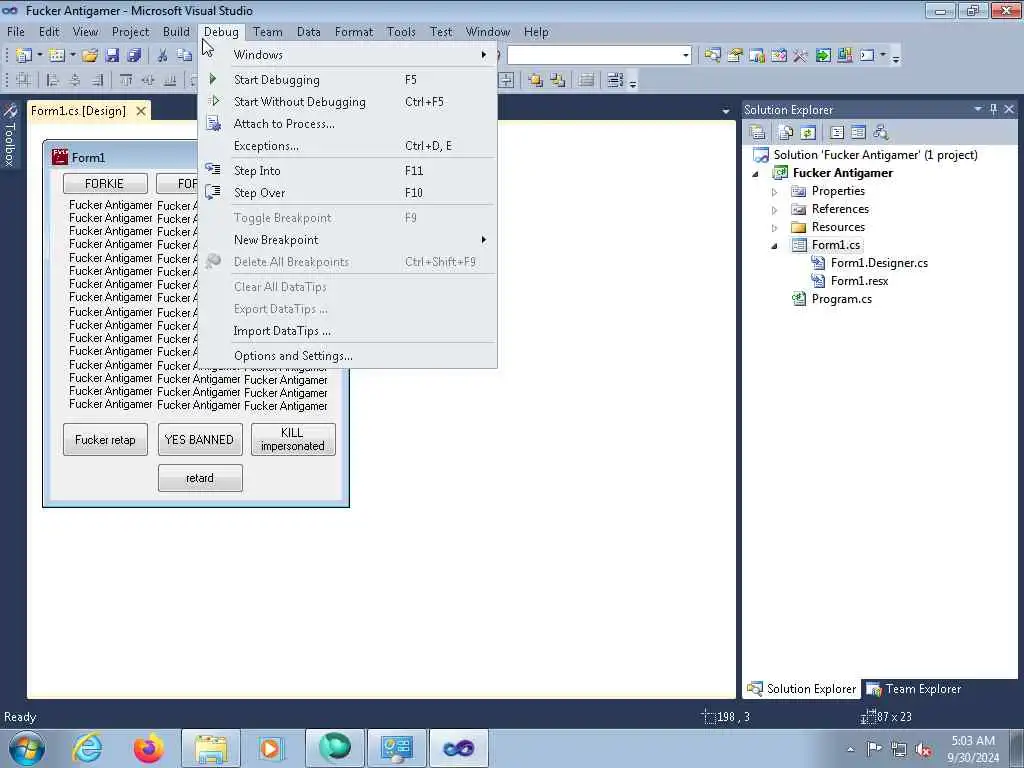
Task: Open Exceptions from the Debug menu
Action: pos(347,146)
